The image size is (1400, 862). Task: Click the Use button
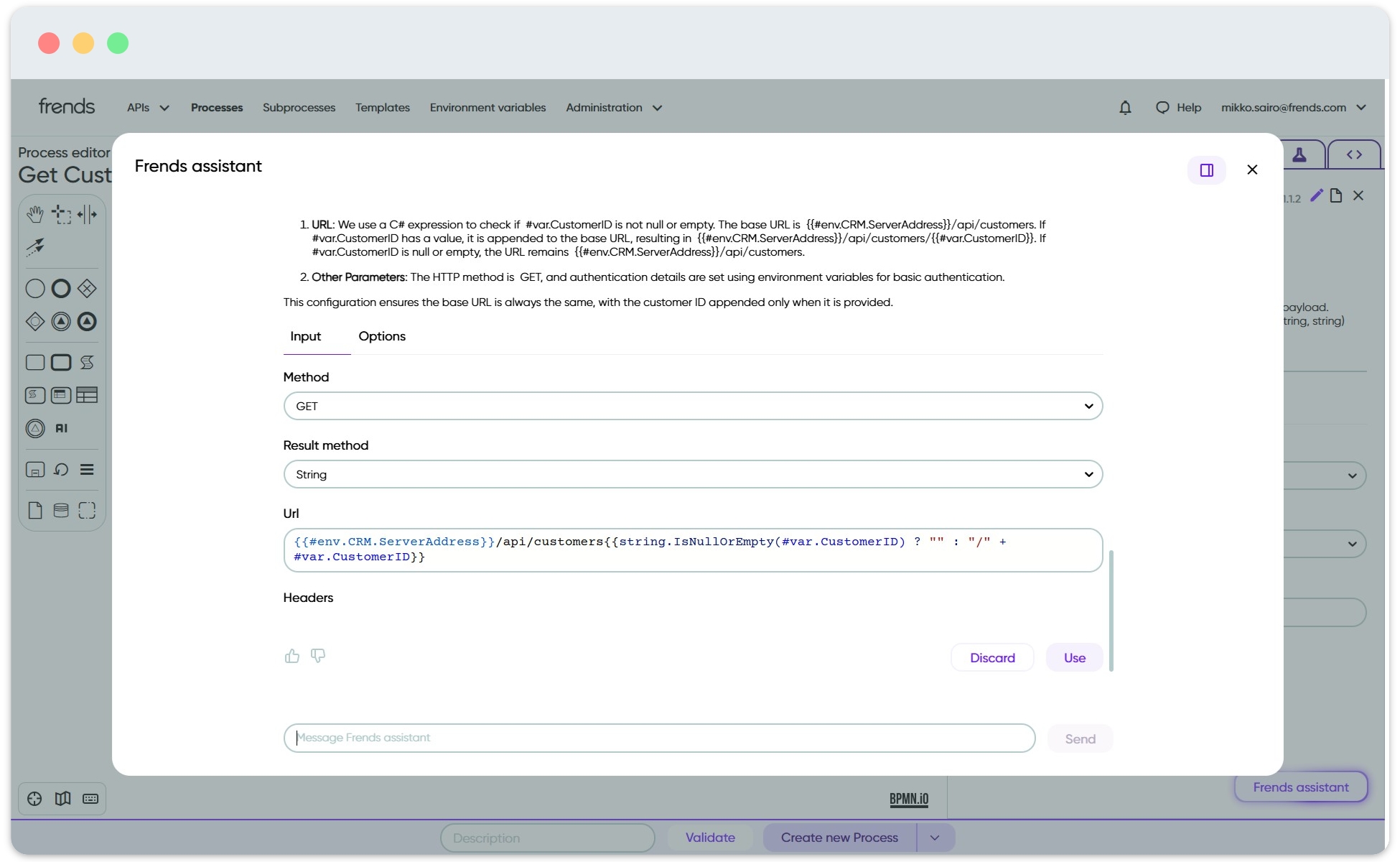point(1074,657)
